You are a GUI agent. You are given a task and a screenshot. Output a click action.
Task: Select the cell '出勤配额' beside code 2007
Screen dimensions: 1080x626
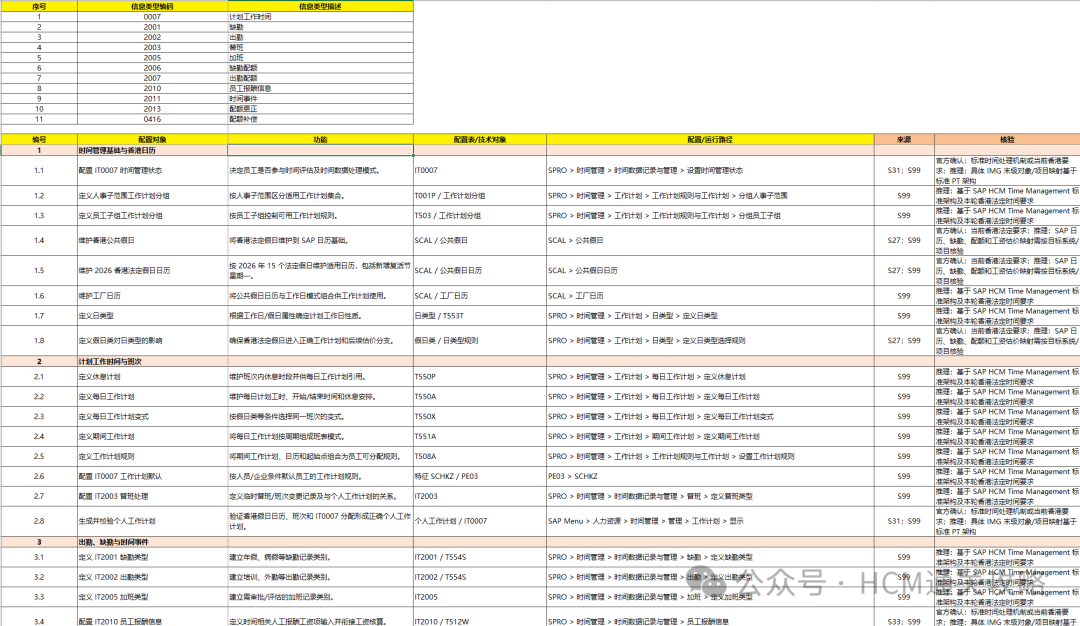[320, 79]
